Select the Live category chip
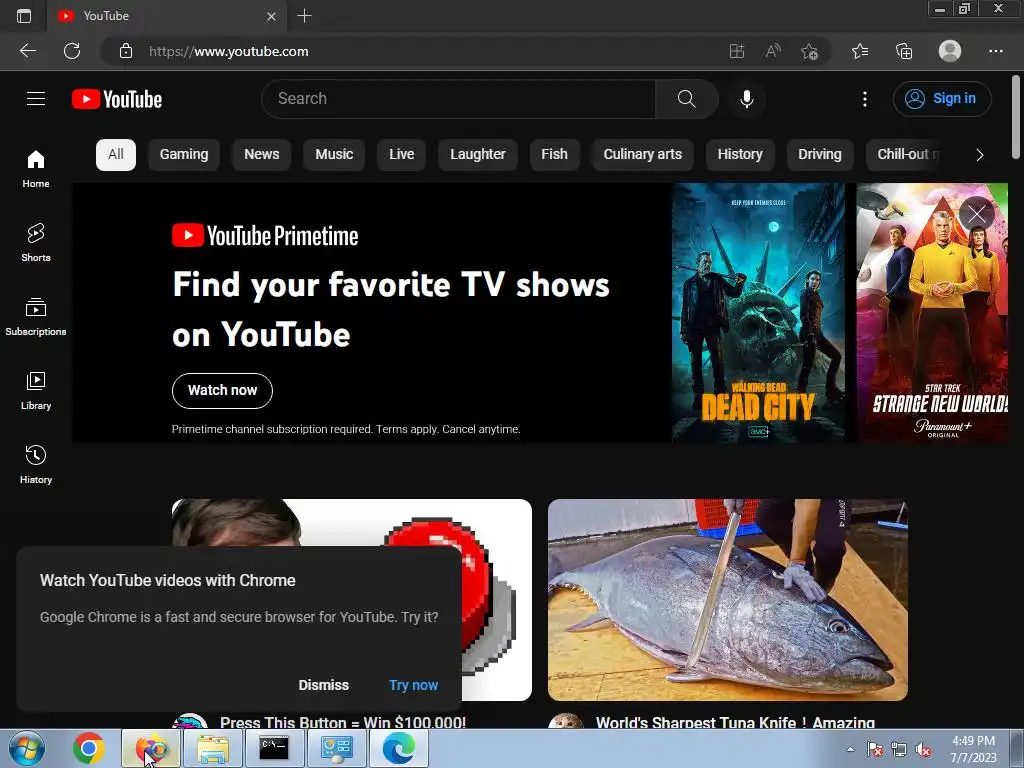 pyautogui.click(x=401, y=155)
